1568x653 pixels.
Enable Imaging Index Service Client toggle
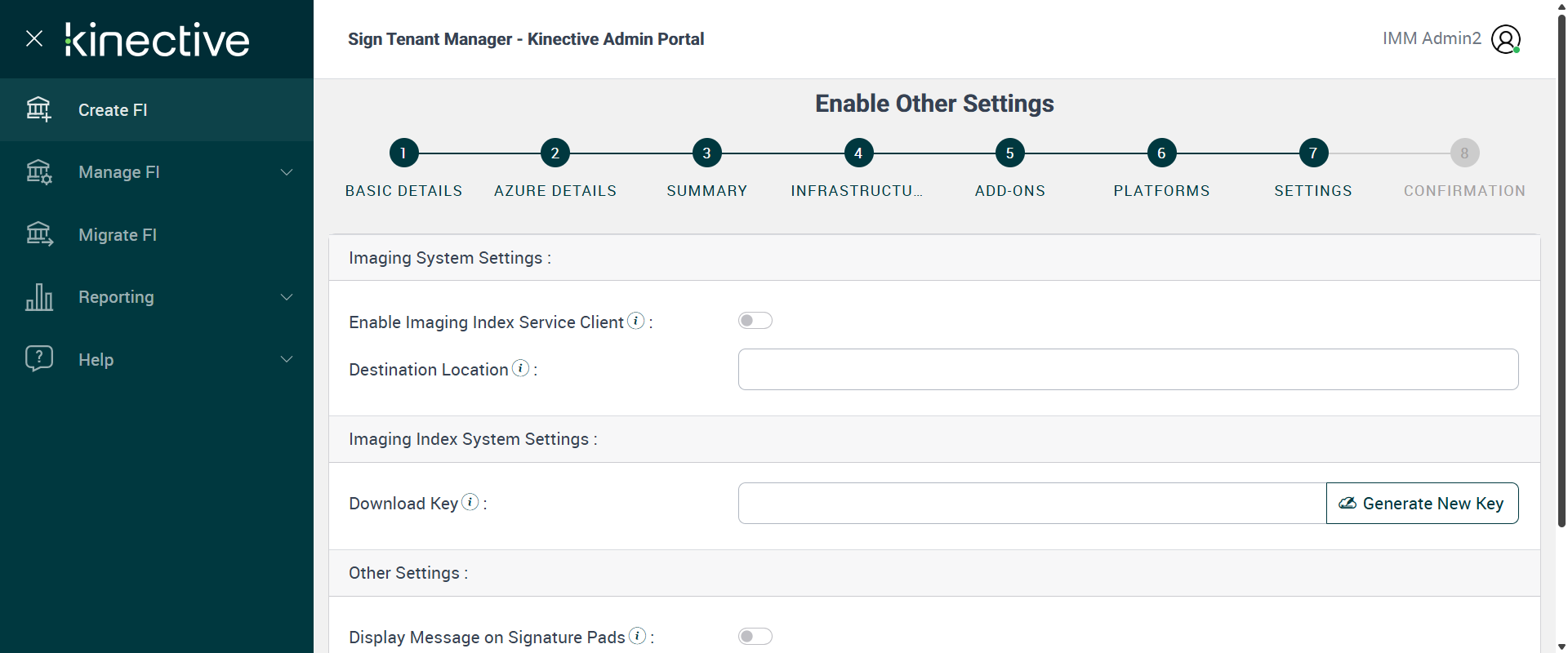[755, 321]
